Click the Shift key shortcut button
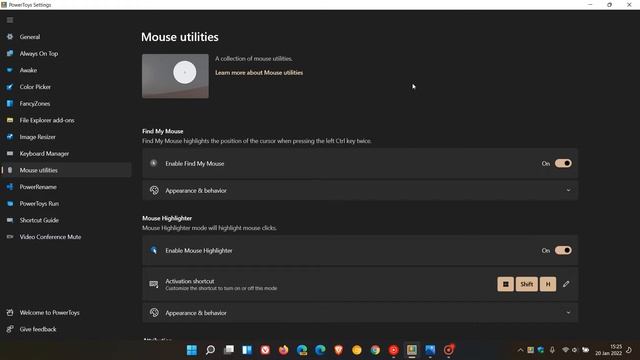 [527, 284]
